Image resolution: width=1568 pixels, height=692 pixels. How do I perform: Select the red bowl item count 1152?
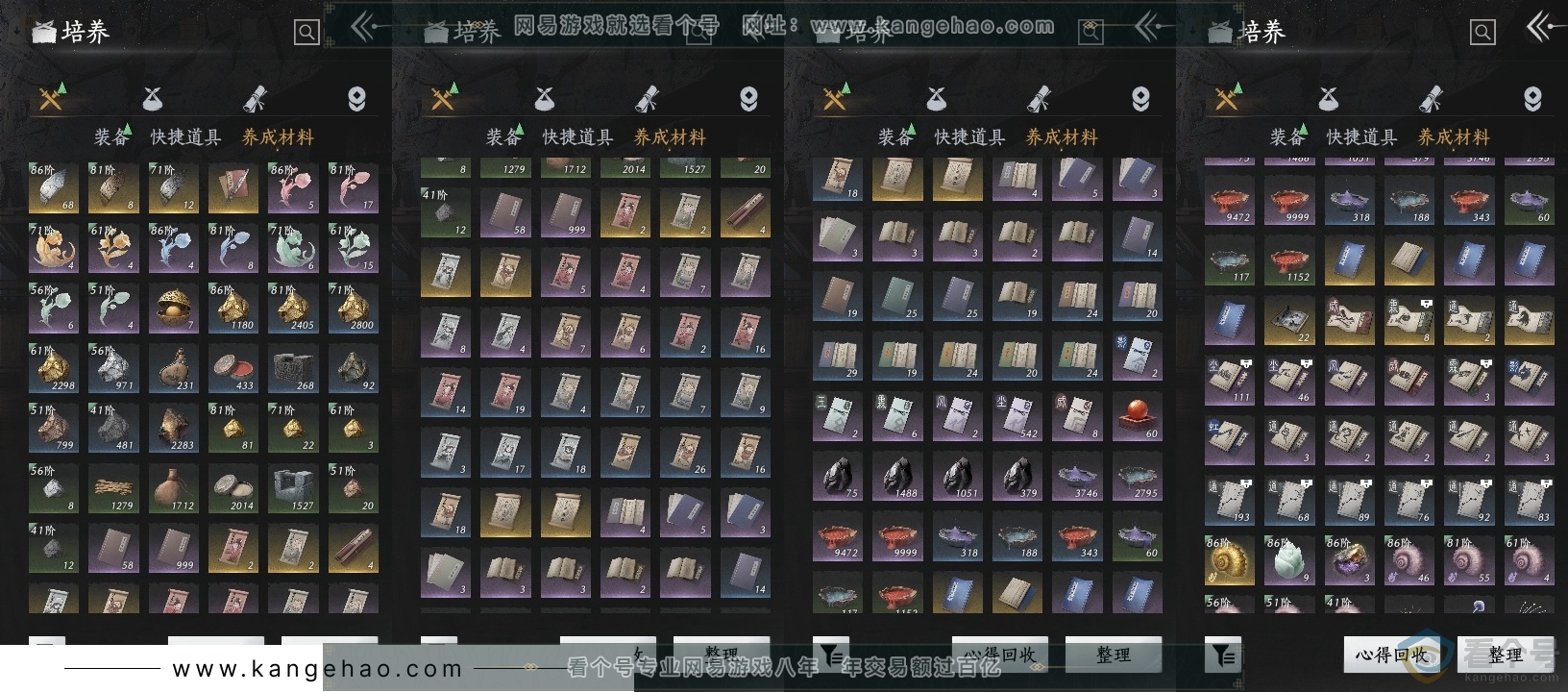click(x=1289, y=259)
